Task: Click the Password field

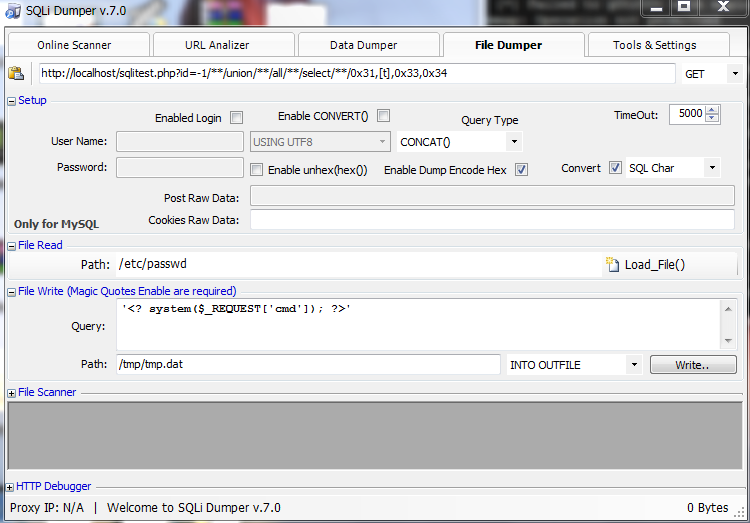Action: (x=180, y=167)
